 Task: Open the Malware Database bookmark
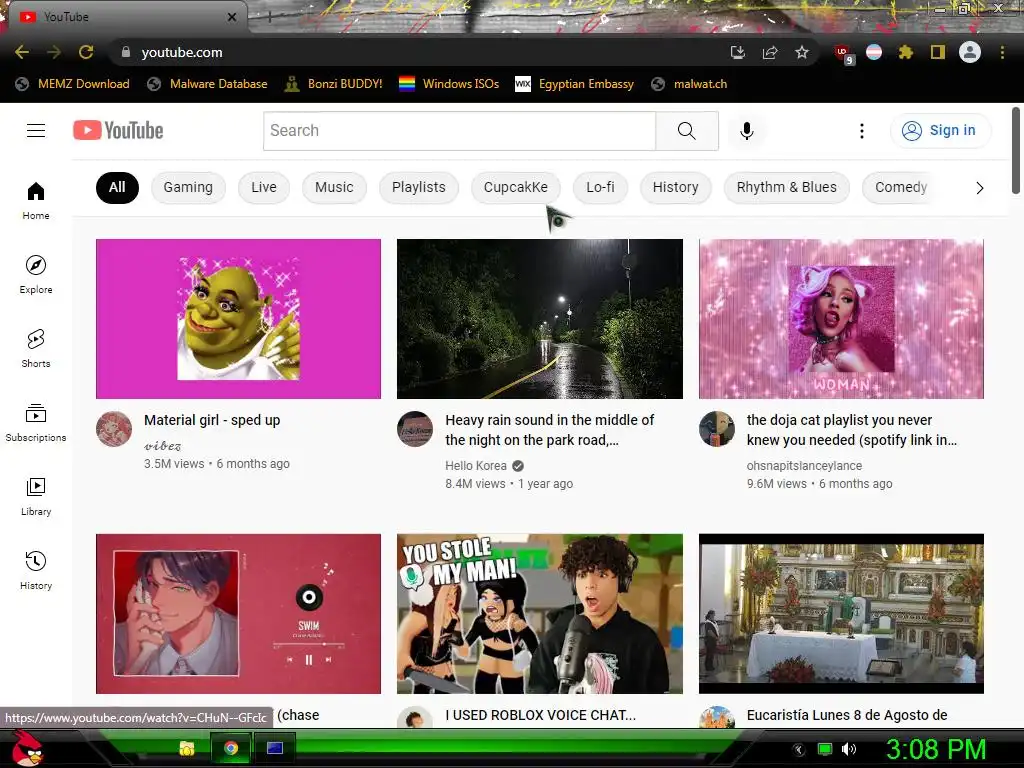(x=208, y=84)
